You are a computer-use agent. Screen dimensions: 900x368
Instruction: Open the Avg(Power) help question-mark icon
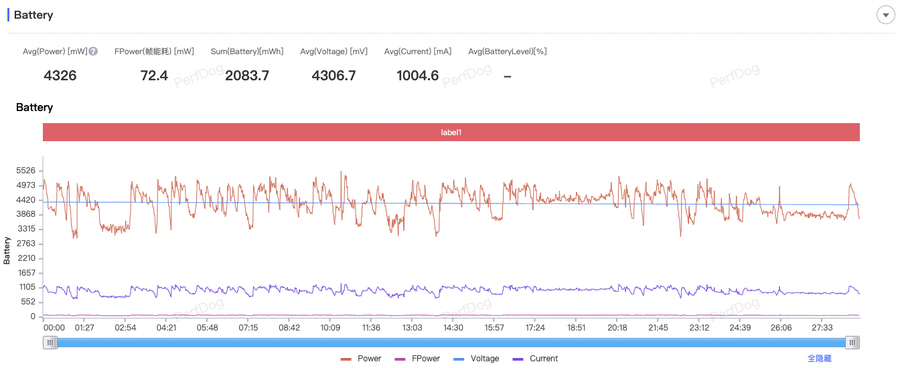click(93, 51)
